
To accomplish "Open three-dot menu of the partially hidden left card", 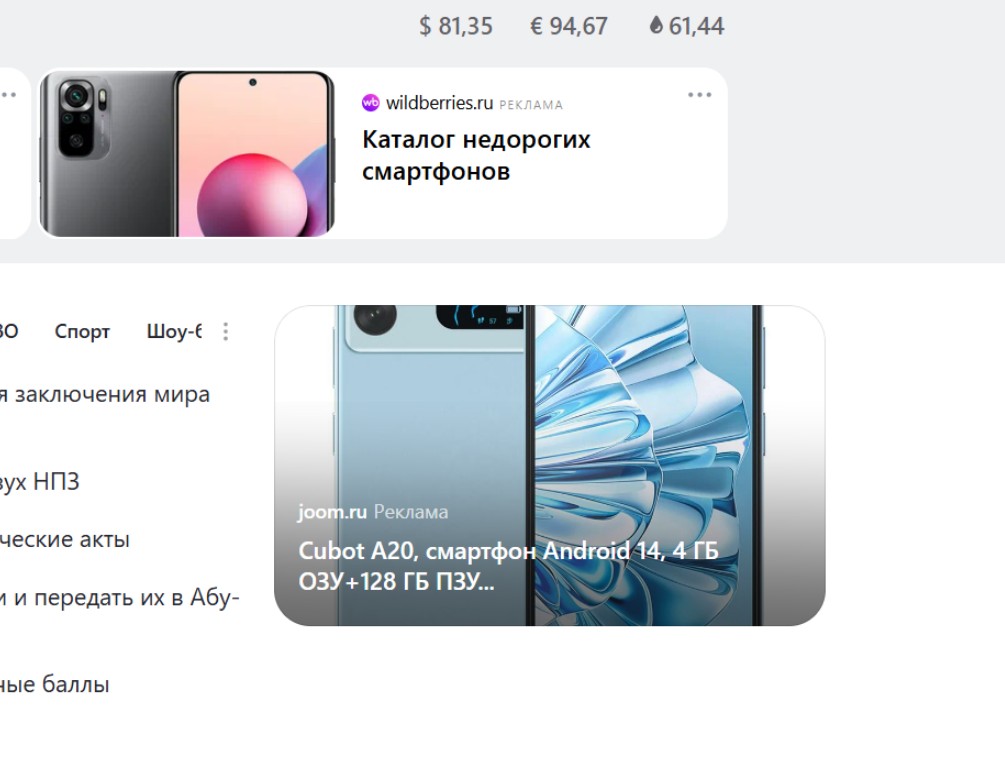I will pyautogui.click(x=8, y=95).
